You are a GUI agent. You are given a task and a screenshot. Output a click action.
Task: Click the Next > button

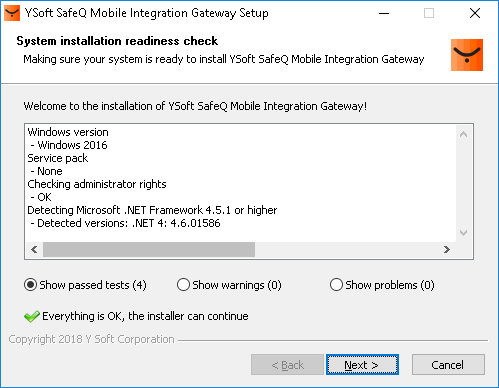[362, 365]
